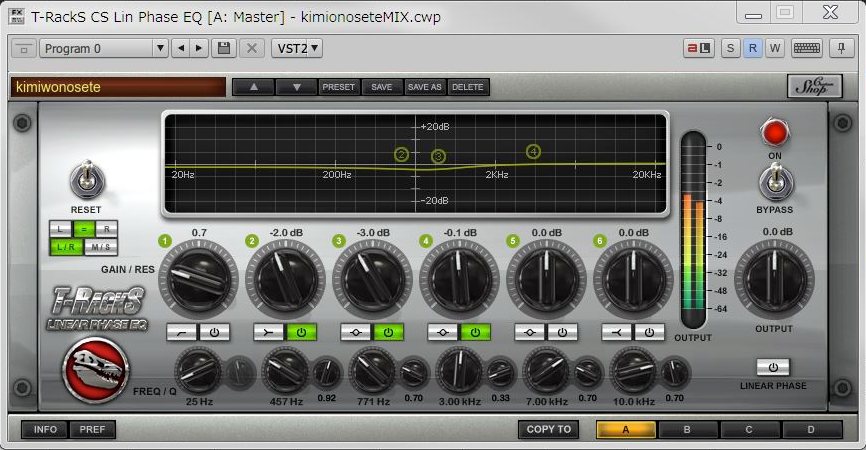The width and height of the screenshot is (866, 450).
Task: Click band 5 peak filter shape icon
Action: (530, 332)
